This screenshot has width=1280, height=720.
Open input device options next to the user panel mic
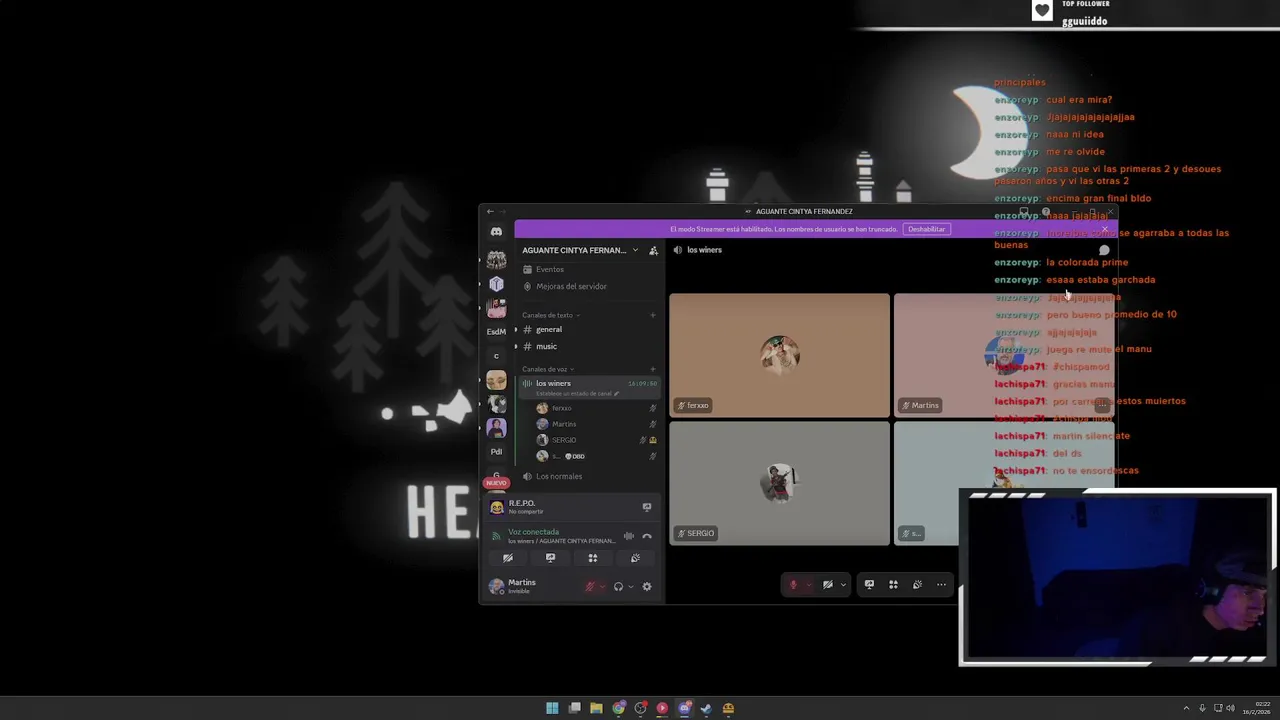coord(601,587)
